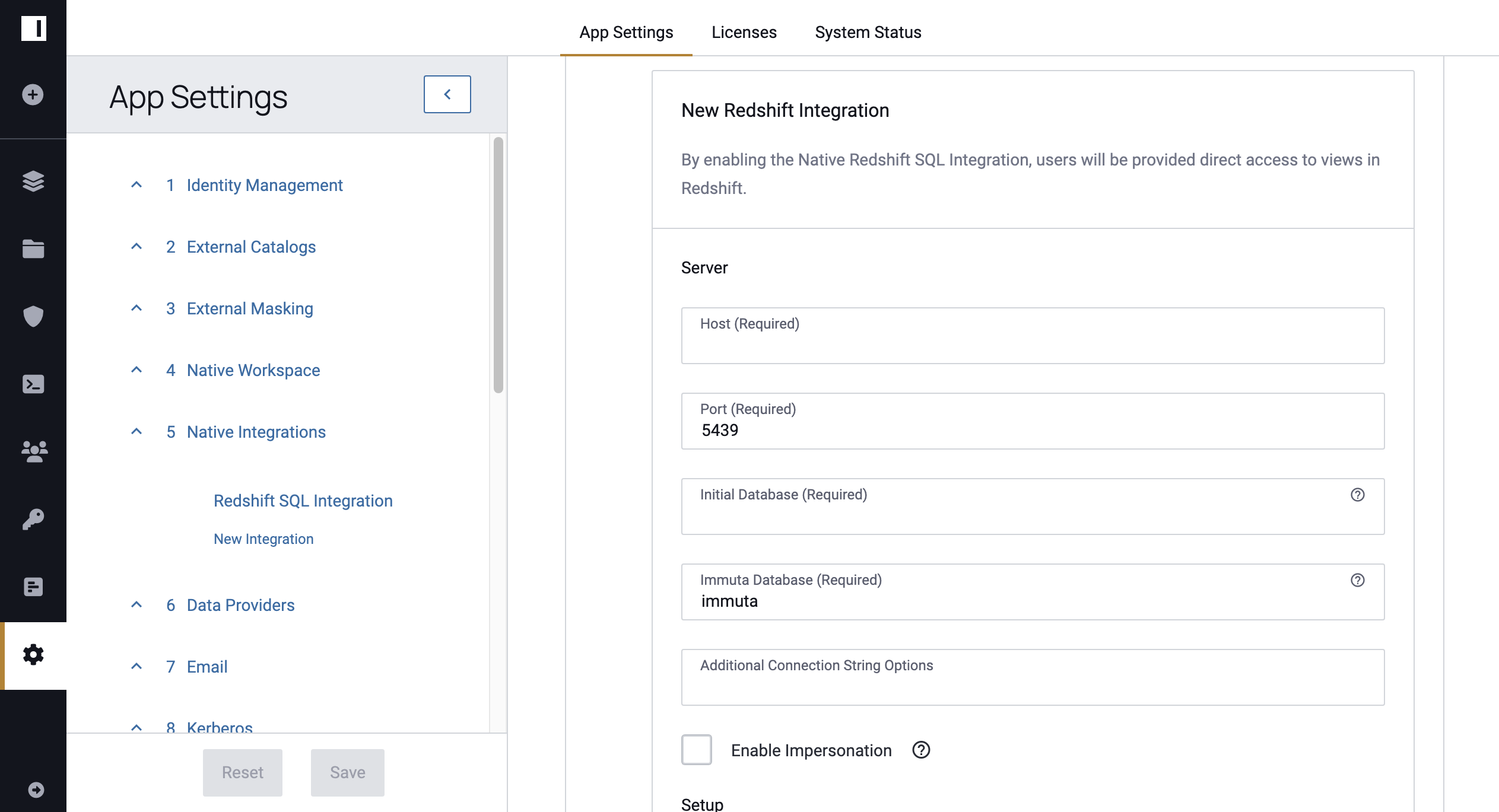The height and width of the screenshot is (812, 1499).
Task: Click the Reset button
Action: [x=243, y=772]
